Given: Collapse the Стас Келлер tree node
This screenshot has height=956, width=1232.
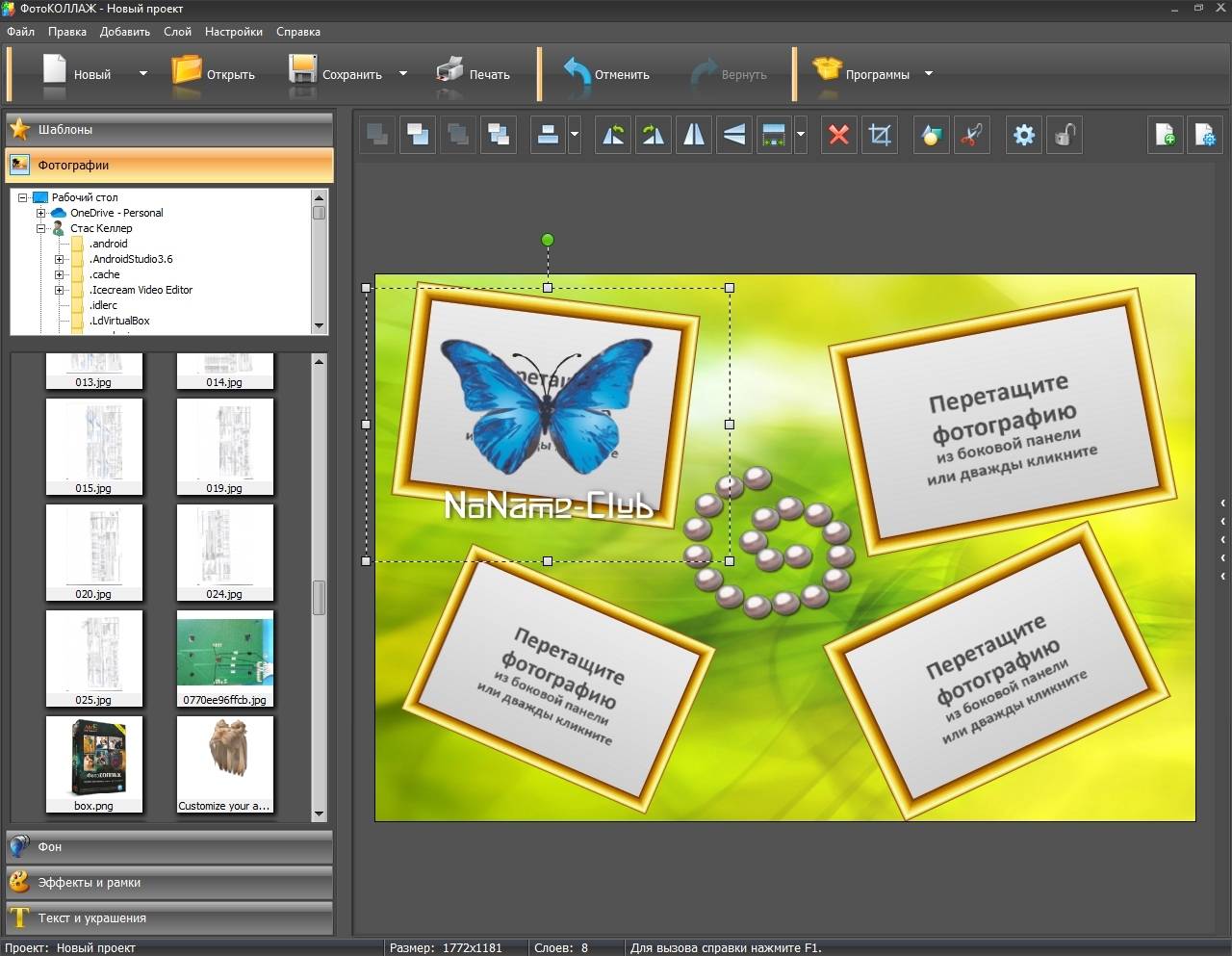Looking at the screenshot, I should [x=41, y=228].
